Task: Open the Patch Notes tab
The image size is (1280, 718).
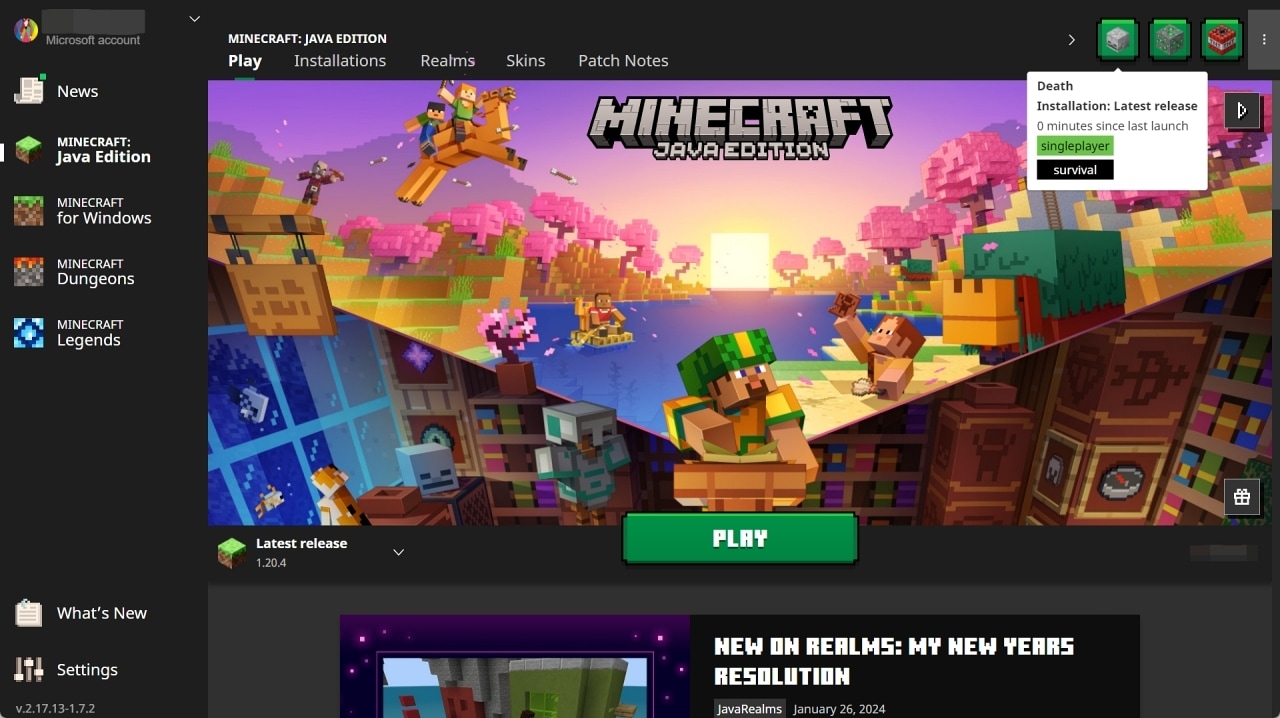Action: (x=623, y=61)
